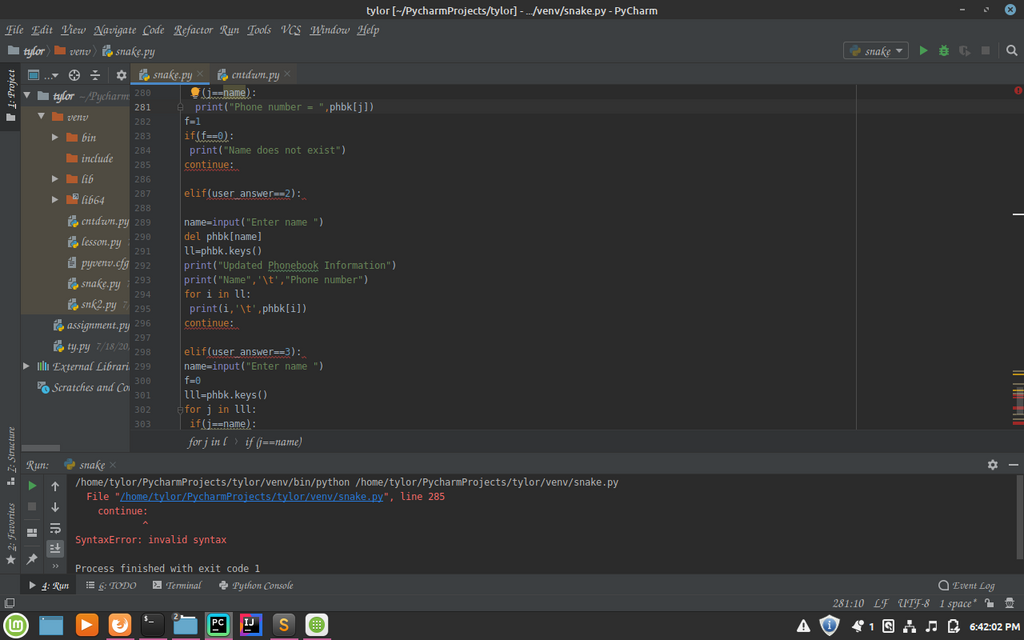Expand the bin folder in project tree
The width and height of the screenshot is (1024, 640).
56,137
